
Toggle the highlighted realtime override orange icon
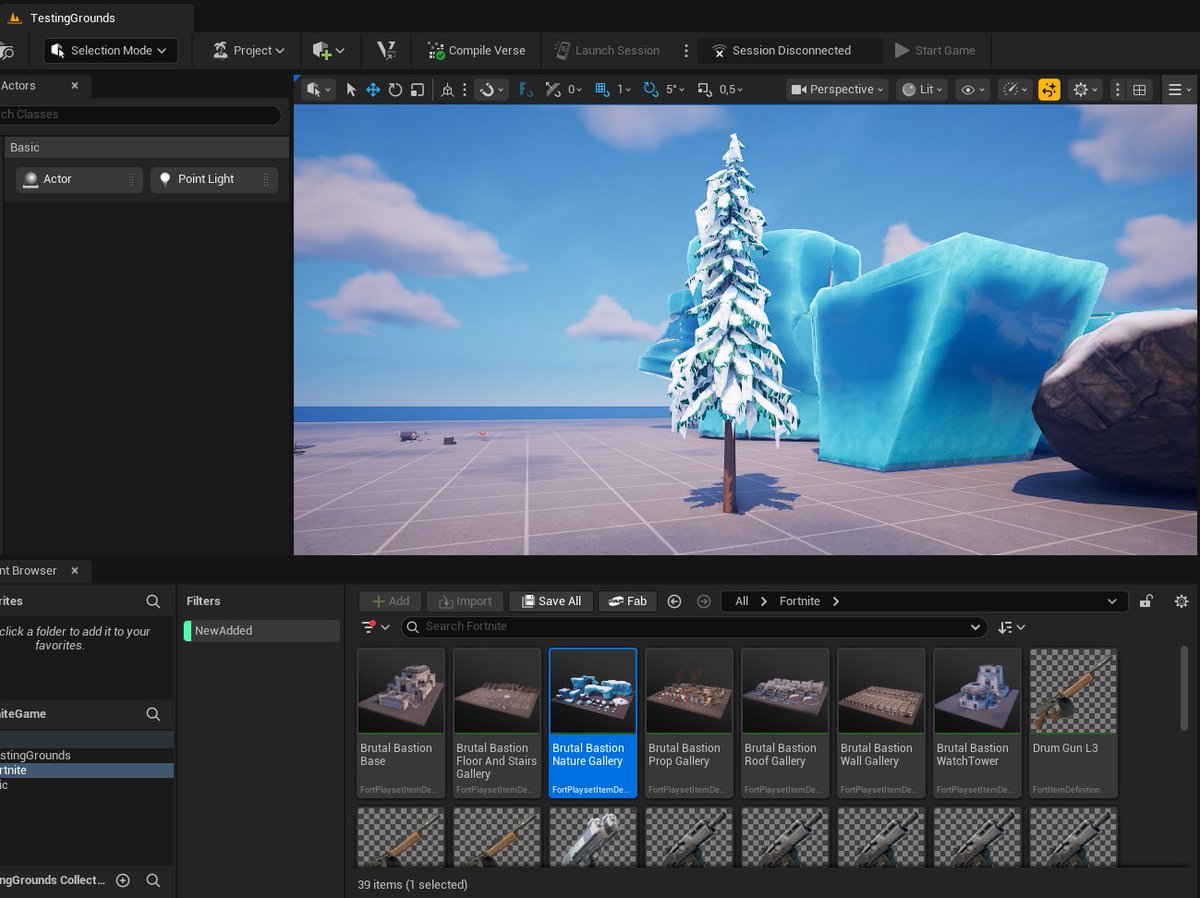(1049, 90)
